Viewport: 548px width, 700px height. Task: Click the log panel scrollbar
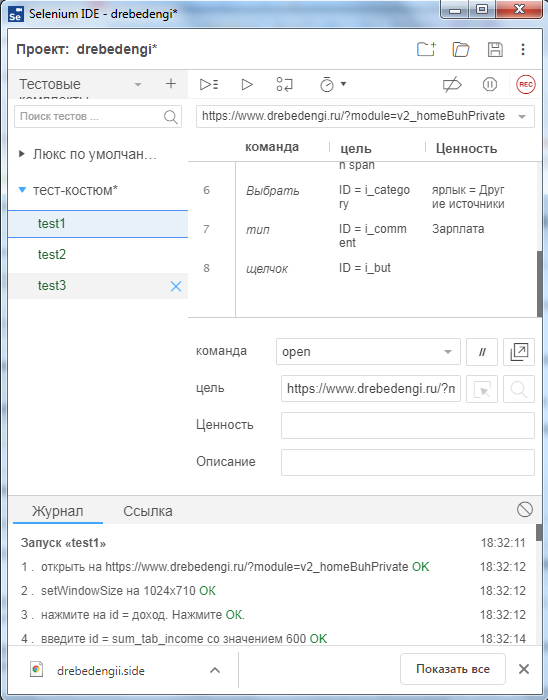[539, 532]
